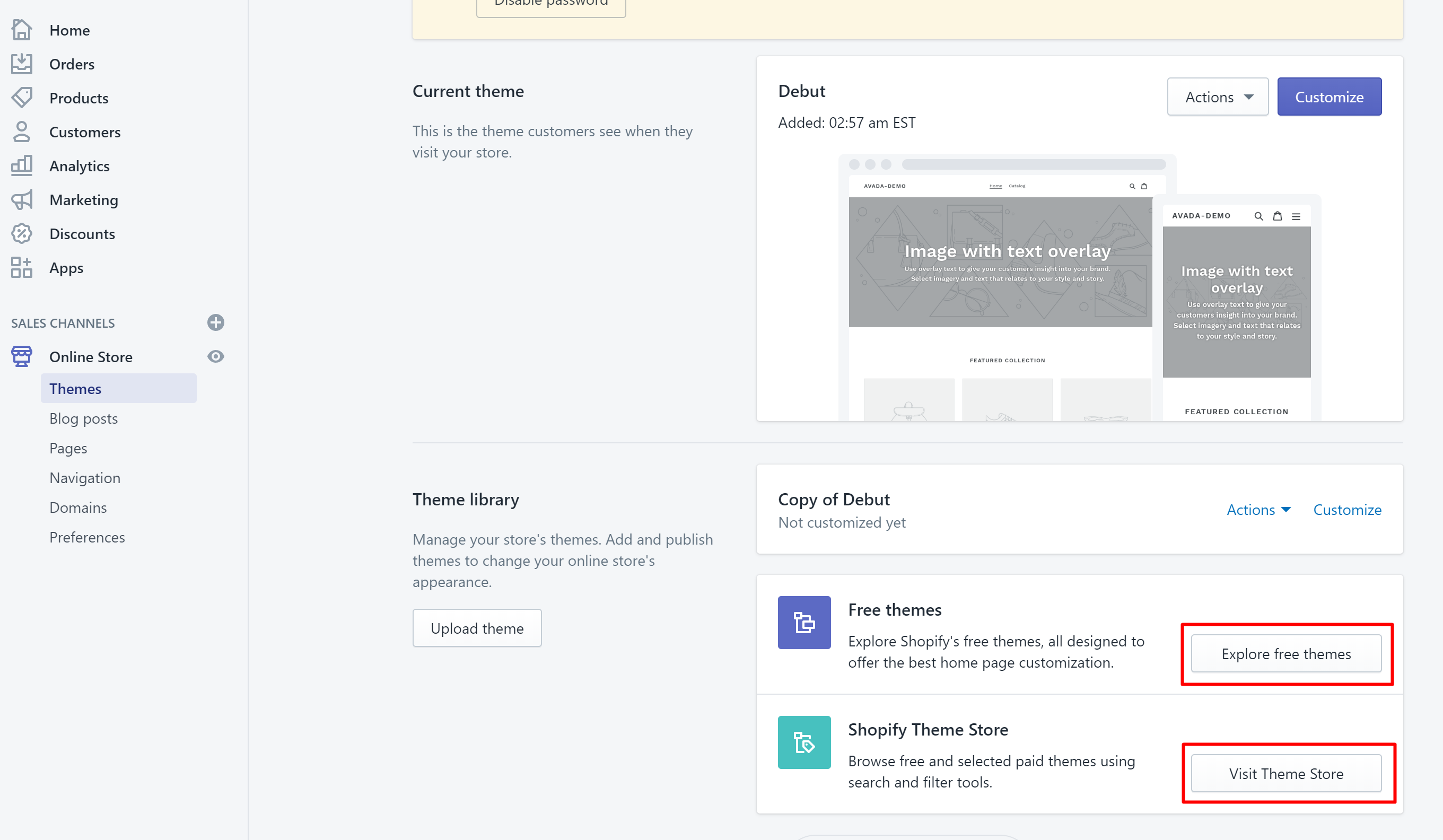
Task: Click the Marketing icon in sidebar
Action: (x=22, y=200)
